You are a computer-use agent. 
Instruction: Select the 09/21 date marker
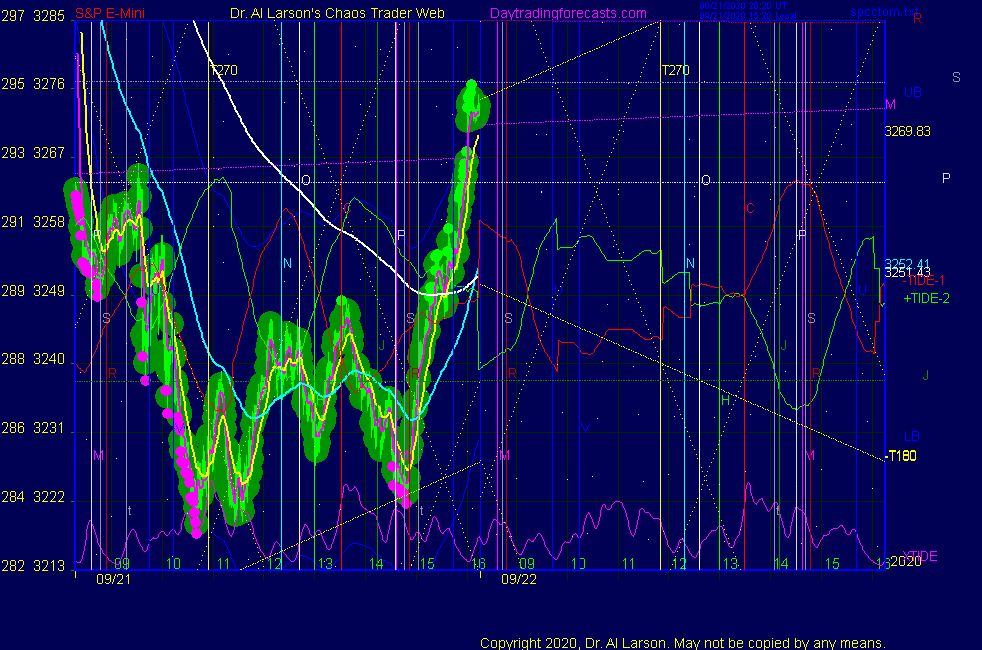[113, 578]
